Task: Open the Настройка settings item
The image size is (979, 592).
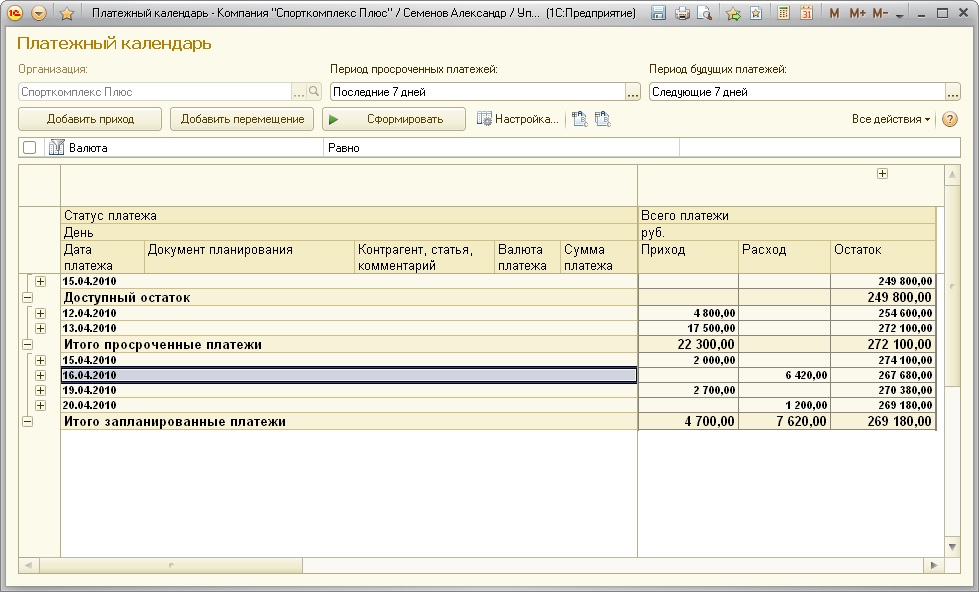Action: tap(518, 119)
